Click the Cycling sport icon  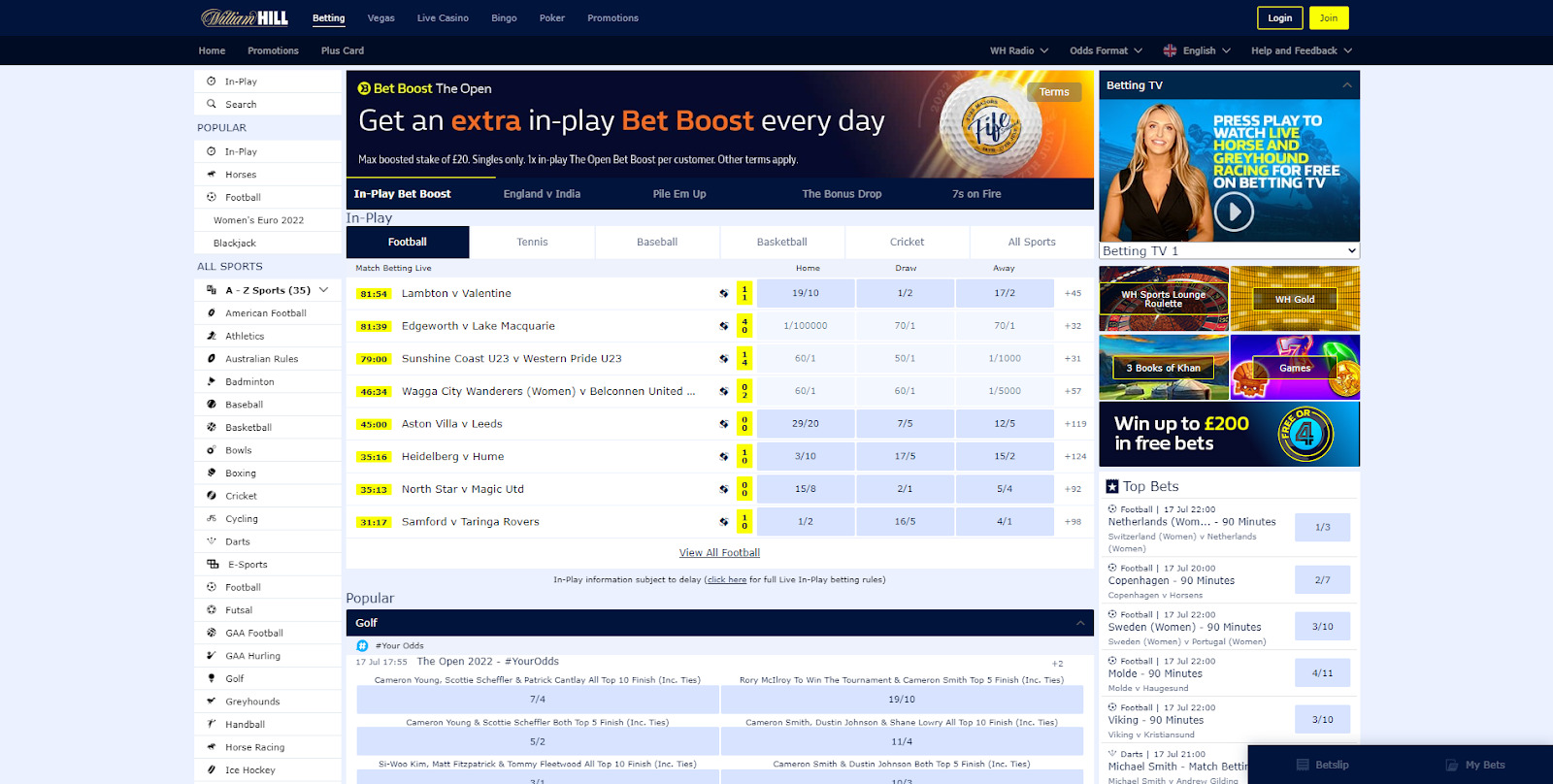tap(212, 518)
